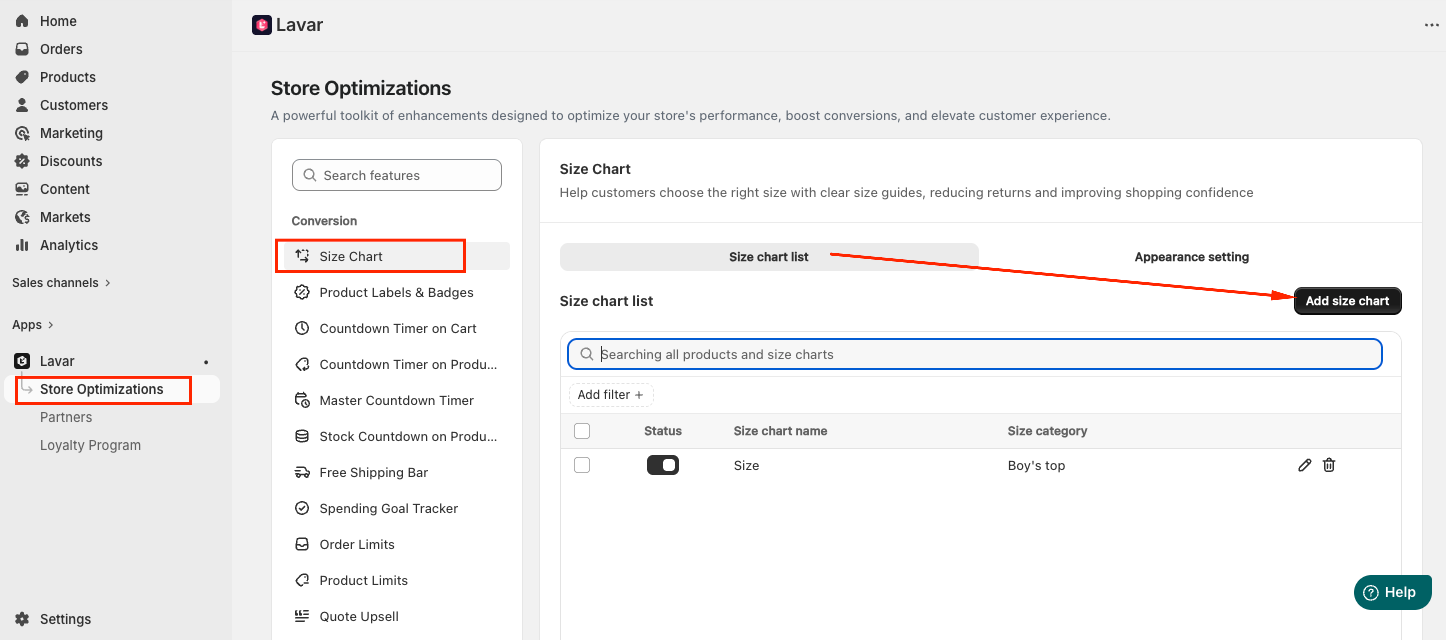
Task: Click the pencil edit icon for Size chart
Action: click(x=1304, y=465)
